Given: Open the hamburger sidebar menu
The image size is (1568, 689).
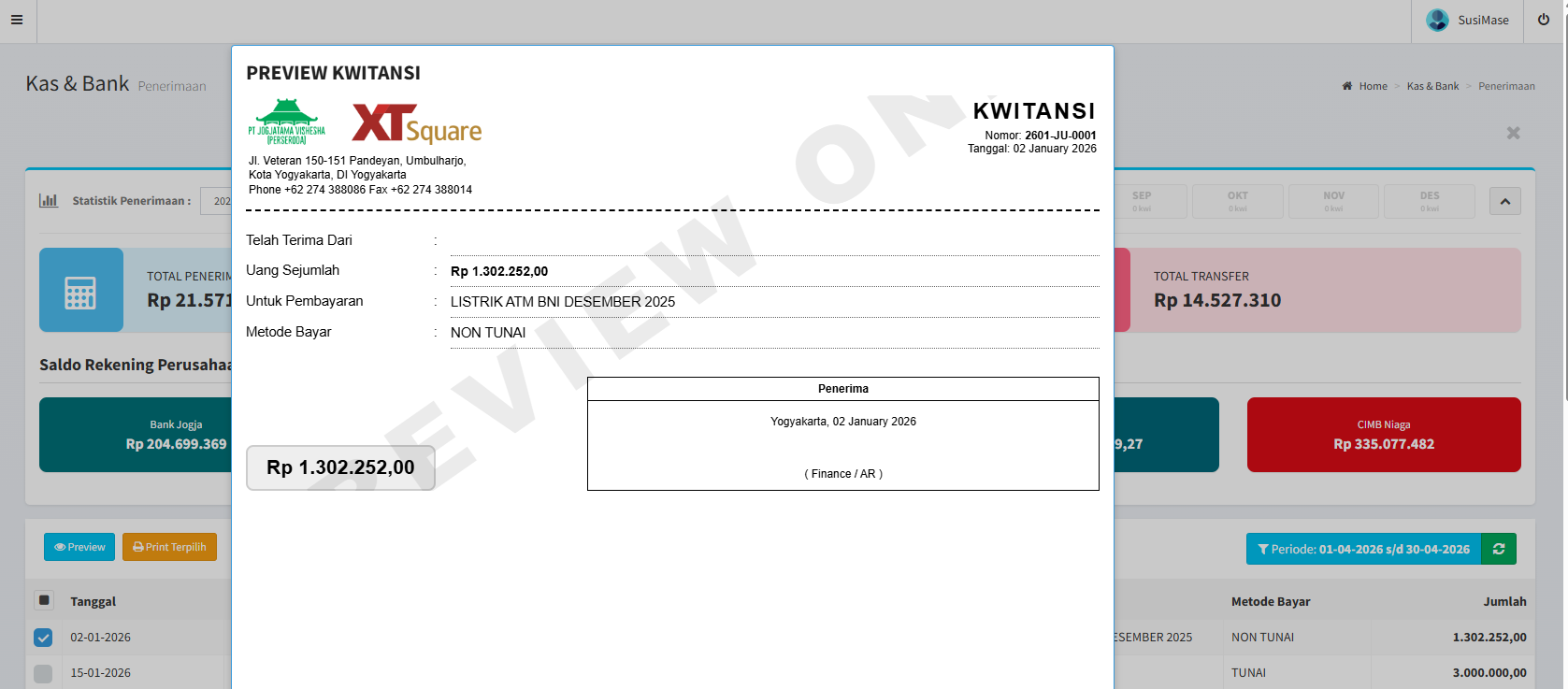Looking at the screenshot, I should click(17, 20).
